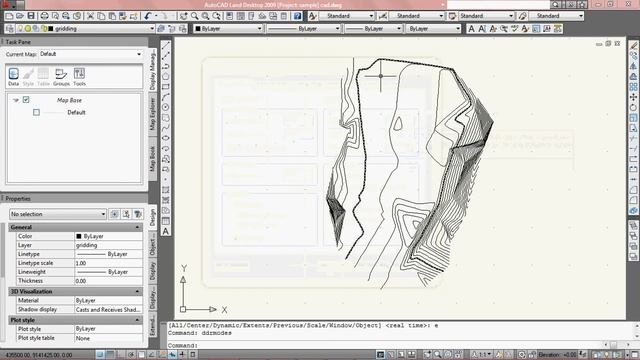Click the New drawing icon
This screenshot has height=360, width=640.
coord(9,16)
